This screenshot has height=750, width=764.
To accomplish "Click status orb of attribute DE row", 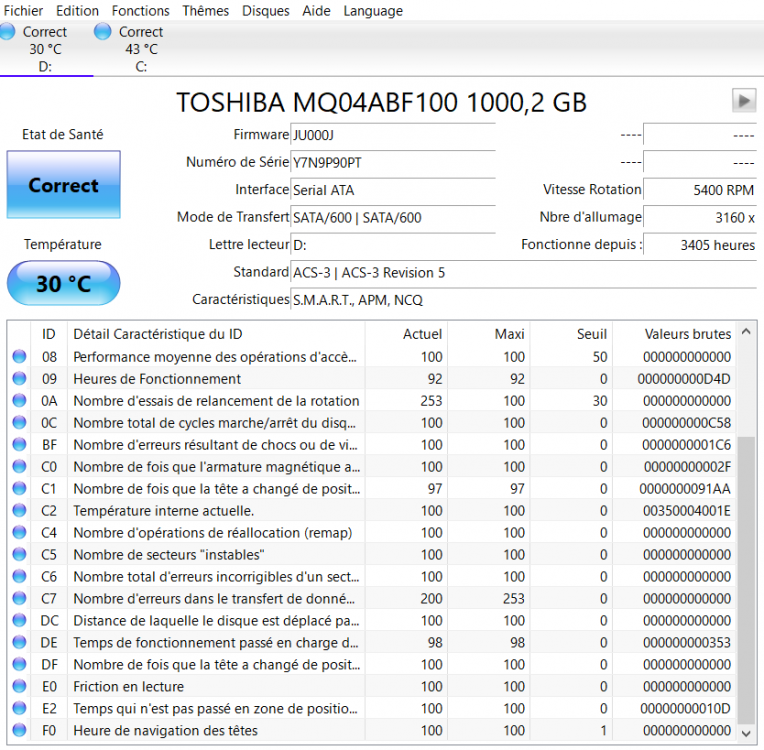I will (x=19, y=642).
